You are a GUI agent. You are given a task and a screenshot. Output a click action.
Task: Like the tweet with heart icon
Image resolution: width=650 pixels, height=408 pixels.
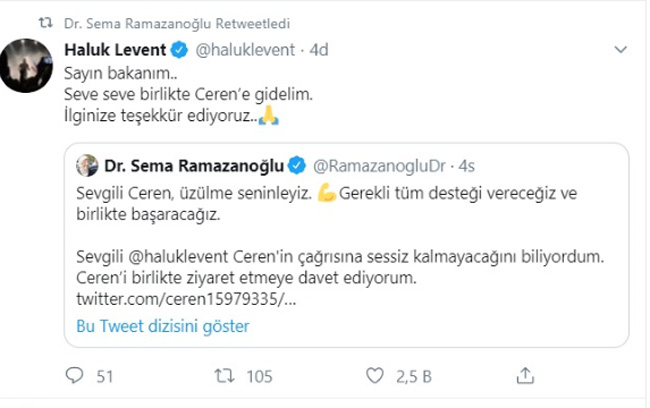[375, 376]
